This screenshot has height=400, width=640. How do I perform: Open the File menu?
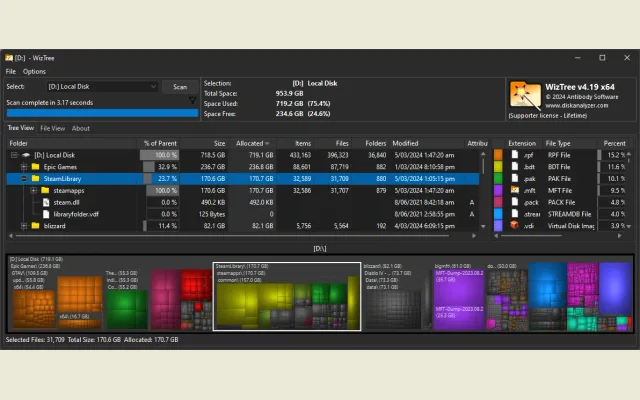11,71
